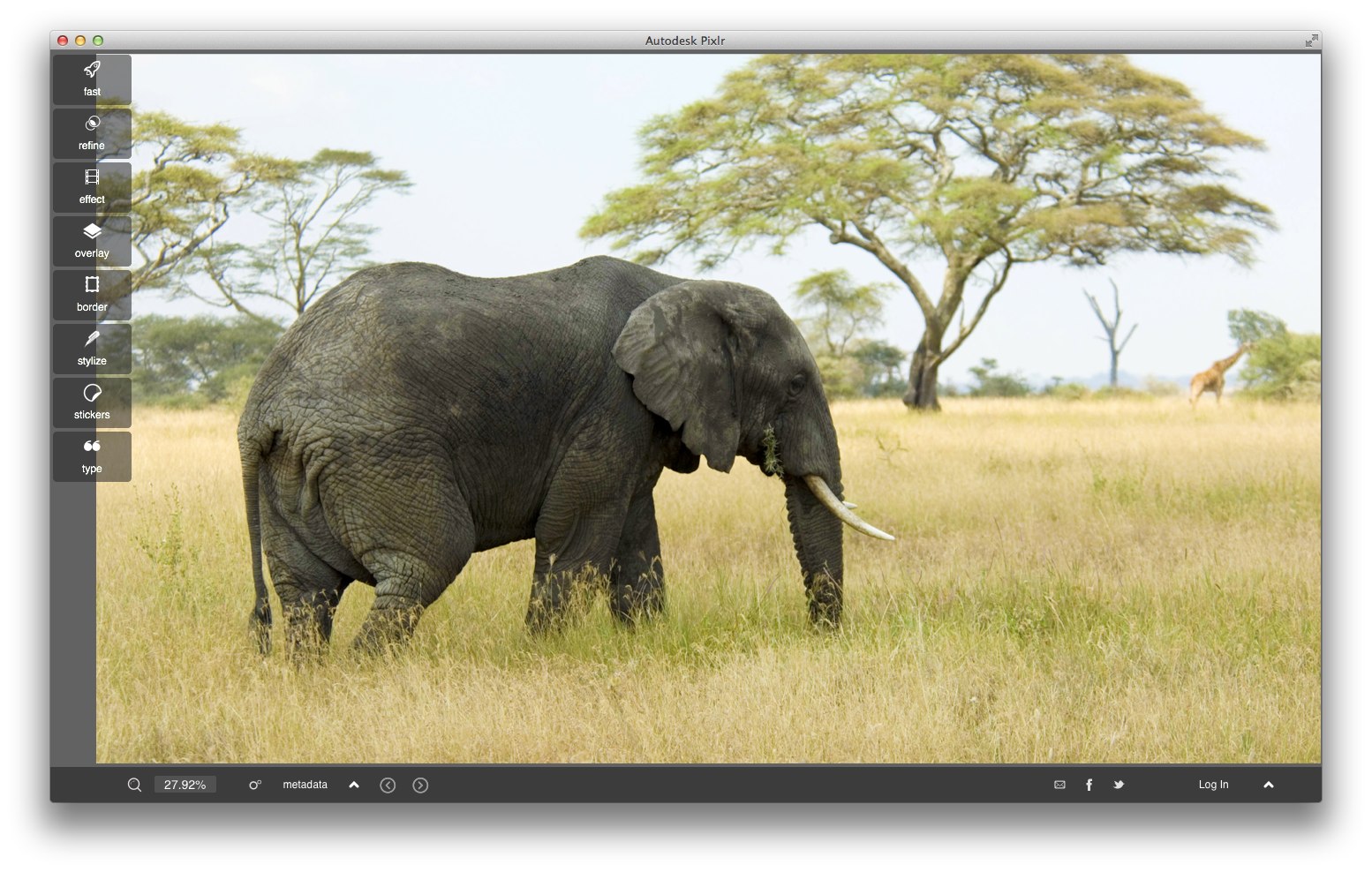
Task: Click the 27.92% zoom level field
Action: click(185, 785)
